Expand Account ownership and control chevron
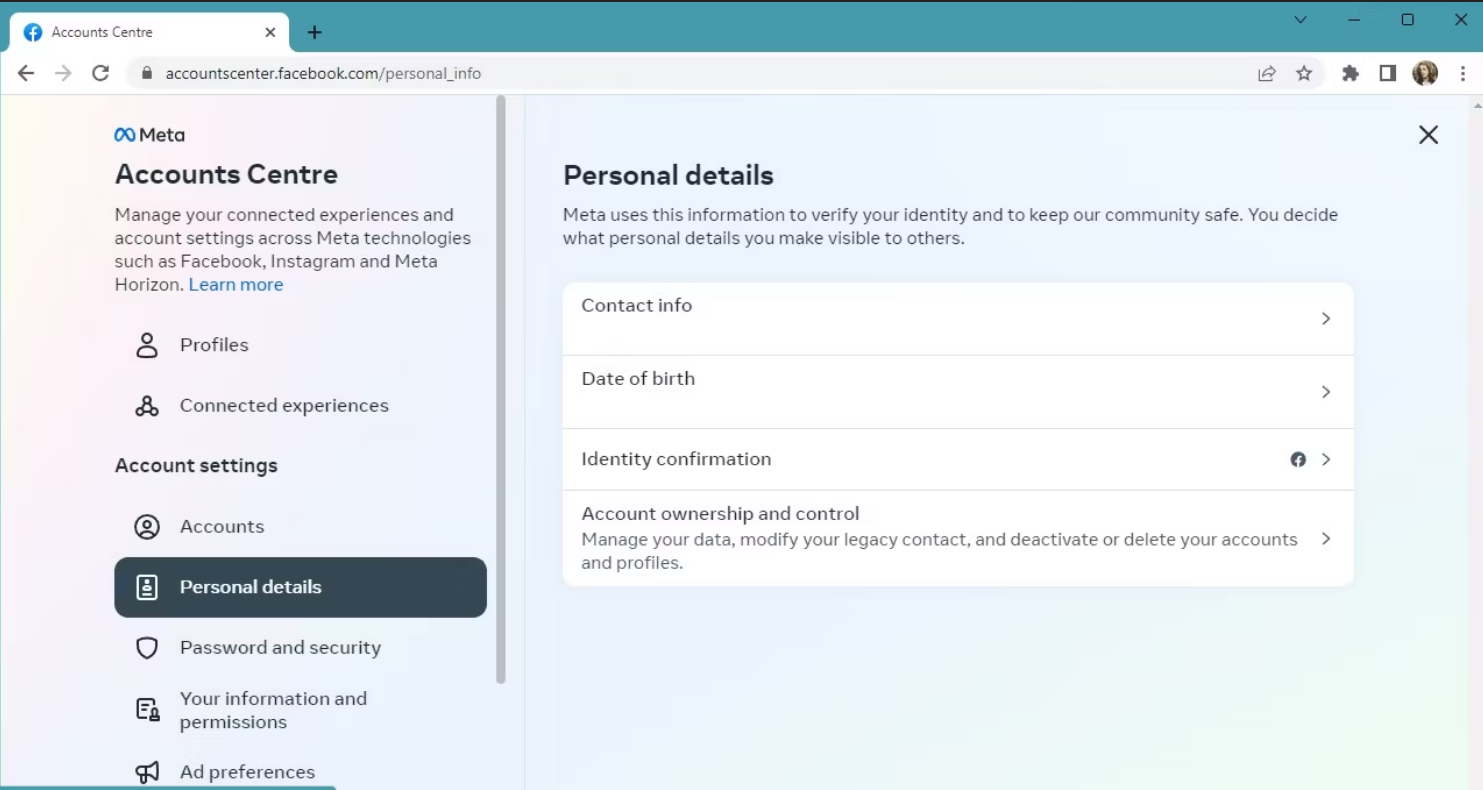The height and width of the screenshot is (790, 1483). (1326, 538)
